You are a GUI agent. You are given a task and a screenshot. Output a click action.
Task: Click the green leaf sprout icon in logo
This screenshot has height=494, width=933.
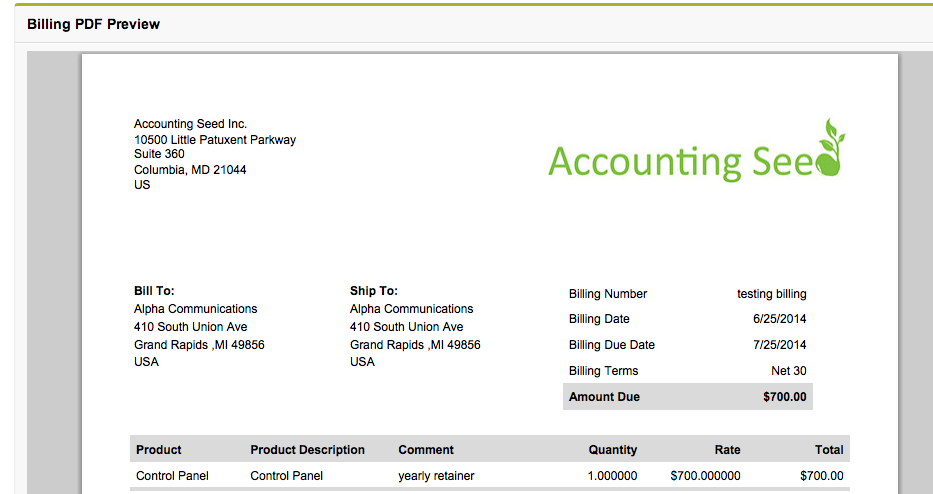pos(830,147)
